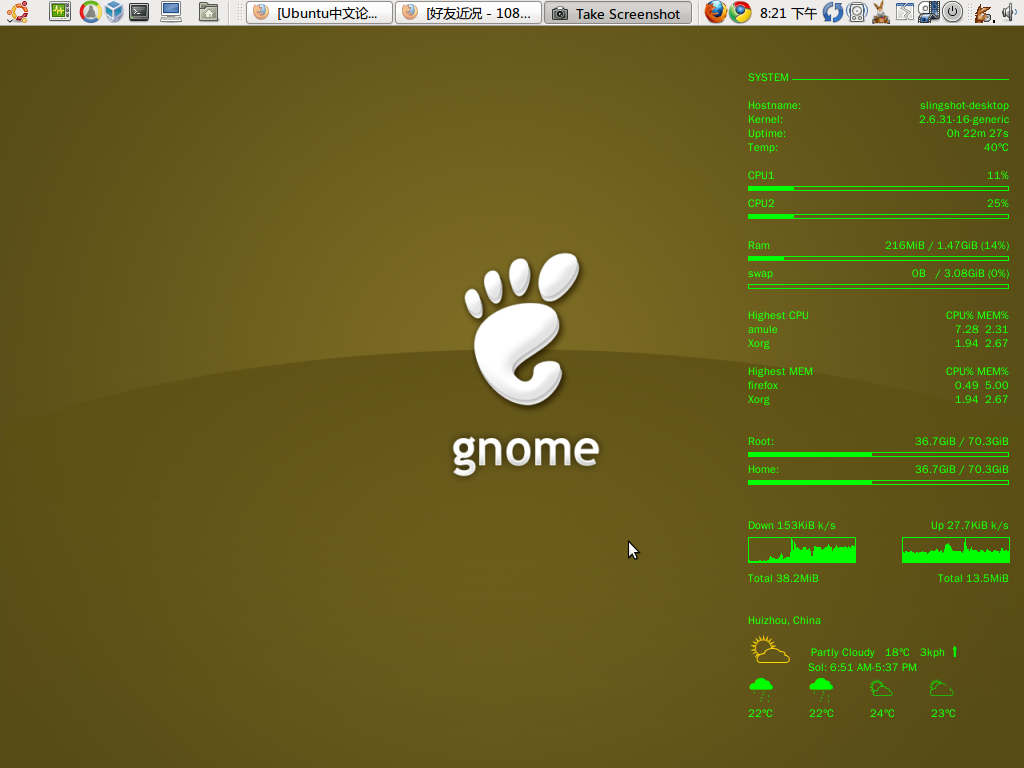Viewport: 1024px width, 768px height.
Task: Launch Firefox from panel launcher
Action: [716, 12]
